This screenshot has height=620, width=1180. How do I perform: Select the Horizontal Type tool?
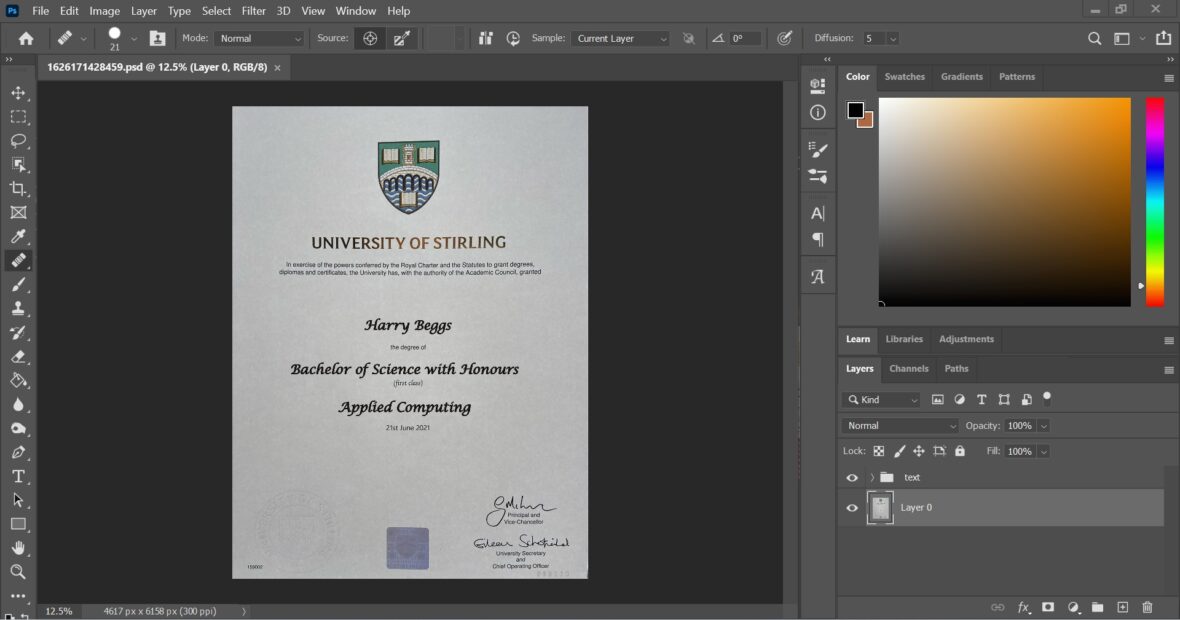[x=18, y=476]
